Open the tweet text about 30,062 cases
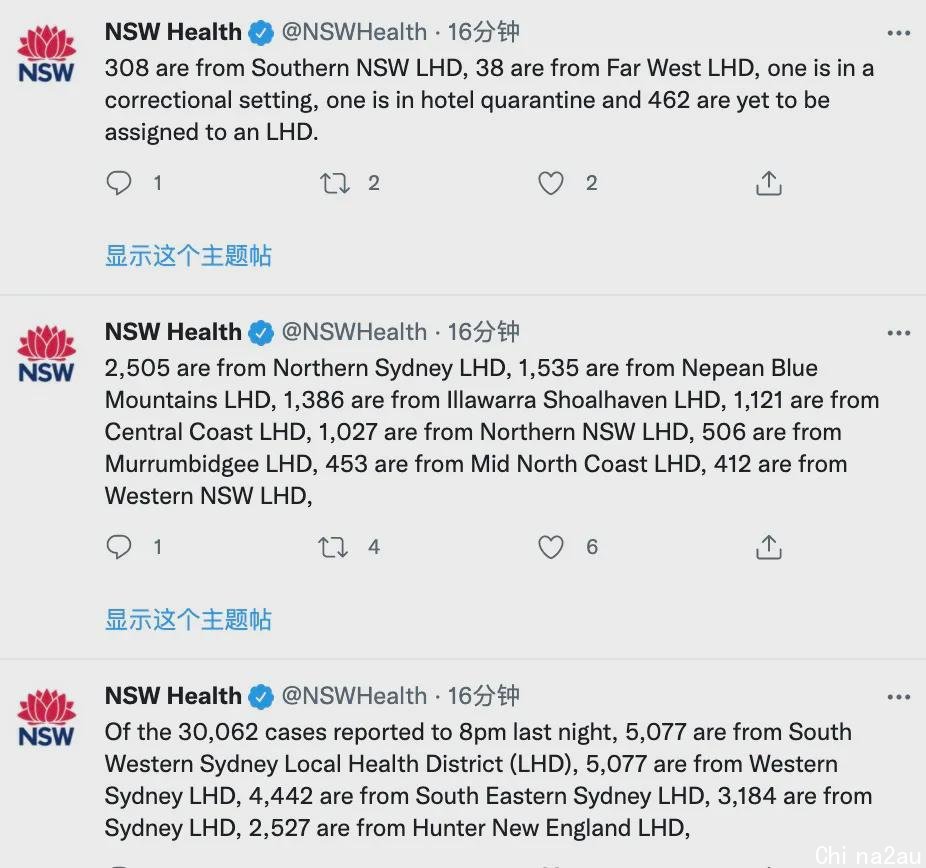926x868 pixels. coord(488,779)
